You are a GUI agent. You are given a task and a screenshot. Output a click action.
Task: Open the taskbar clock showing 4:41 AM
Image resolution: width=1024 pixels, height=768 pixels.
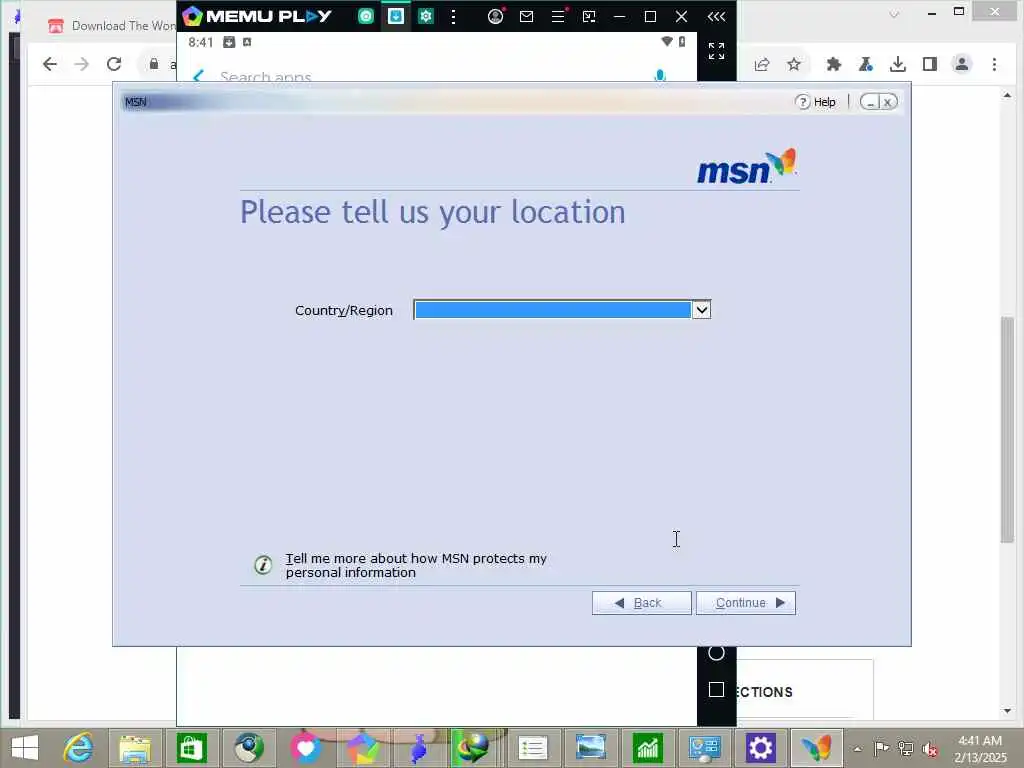[x=980, y=748]
